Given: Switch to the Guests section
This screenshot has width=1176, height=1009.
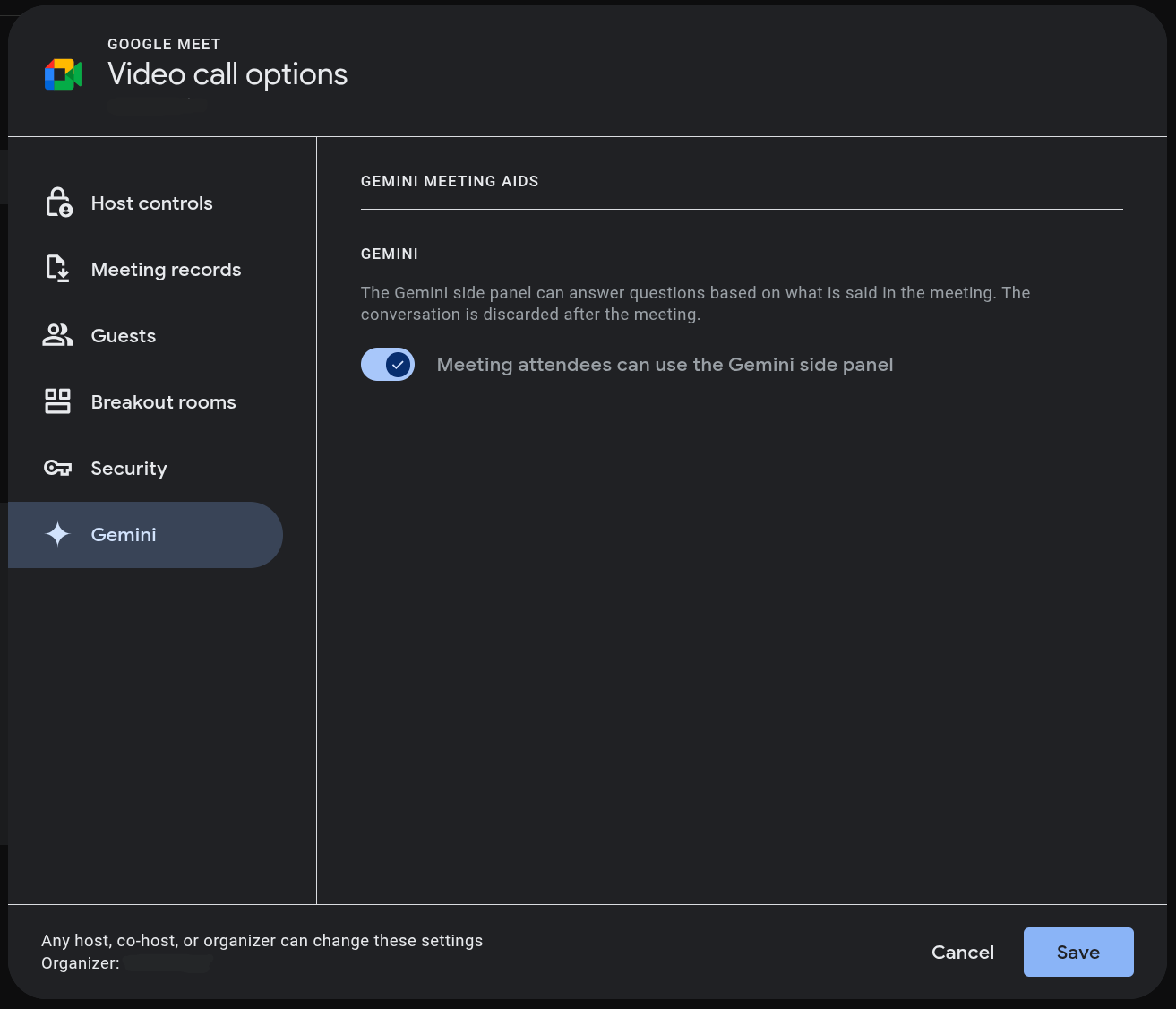Looking at the screenshot, I should point(145,336).
